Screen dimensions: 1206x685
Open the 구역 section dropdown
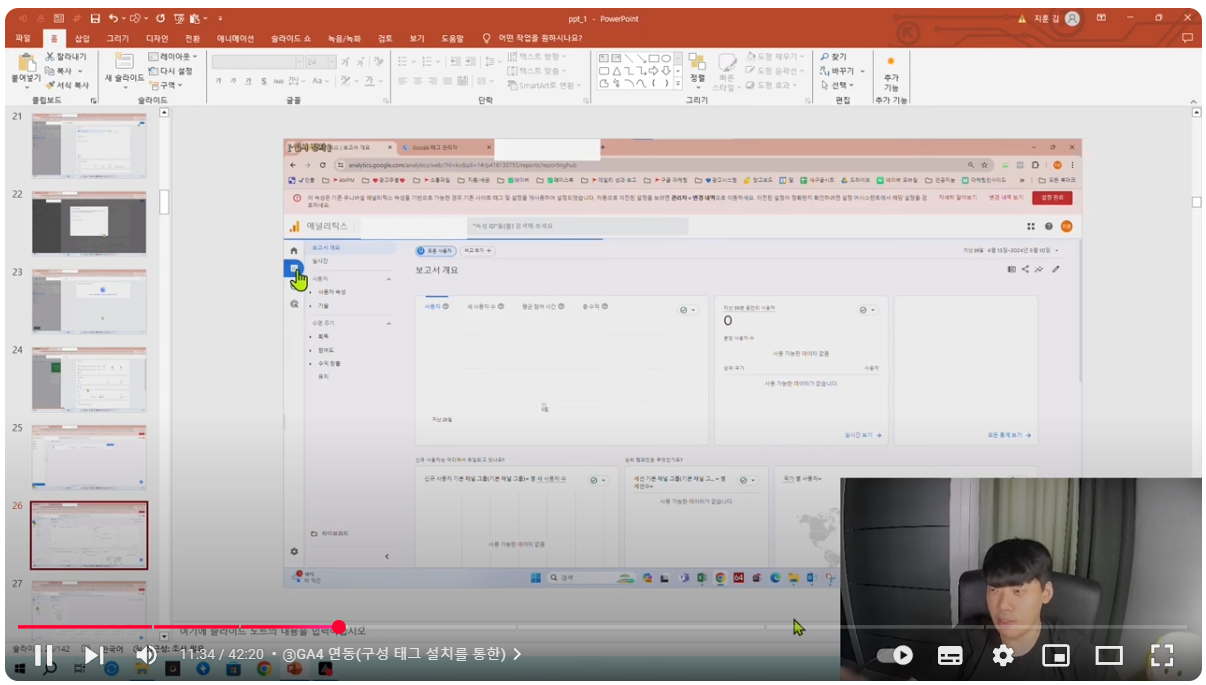click(164, 85)
